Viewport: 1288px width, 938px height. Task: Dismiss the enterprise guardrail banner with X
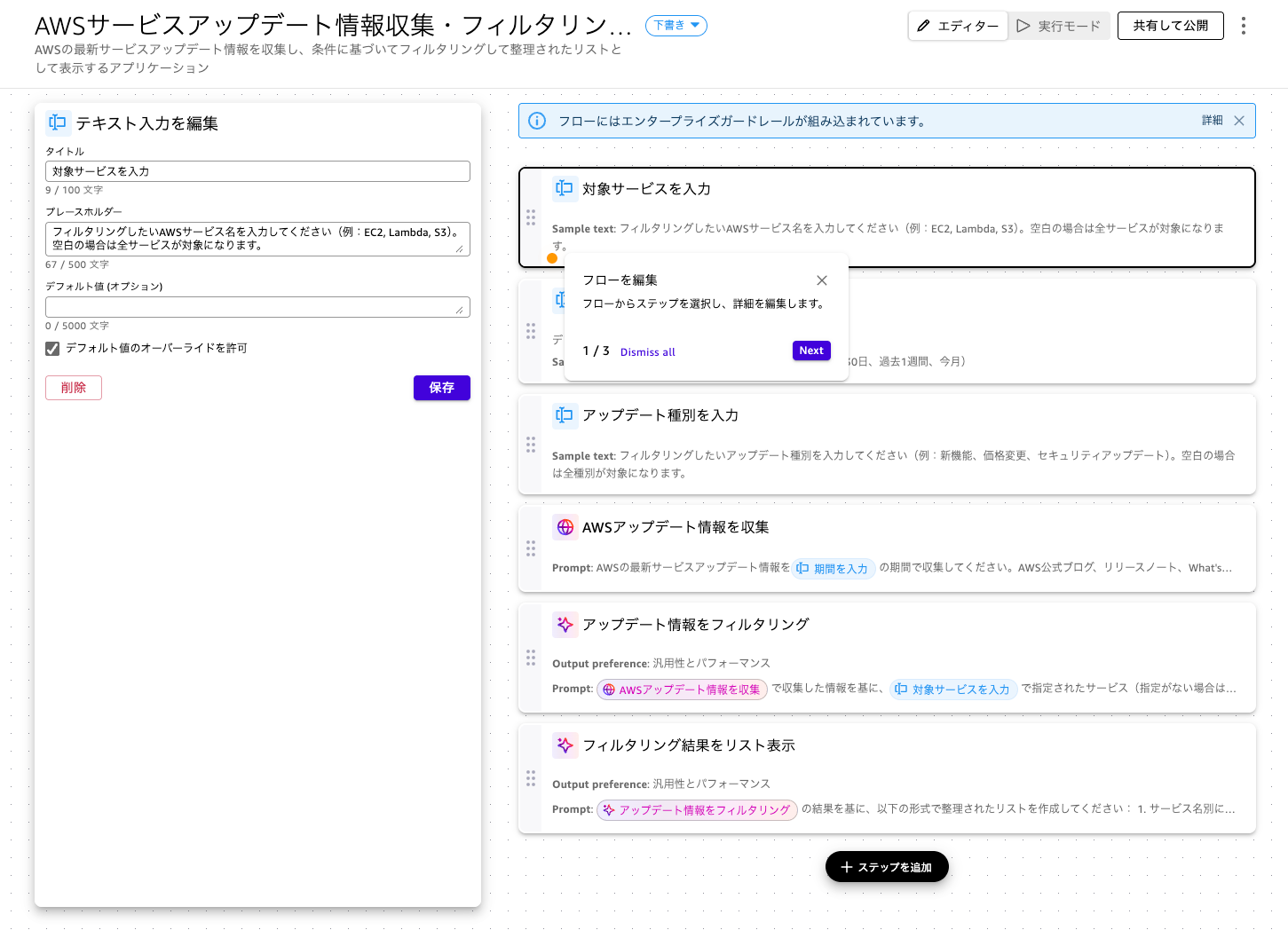(1238, 121)
